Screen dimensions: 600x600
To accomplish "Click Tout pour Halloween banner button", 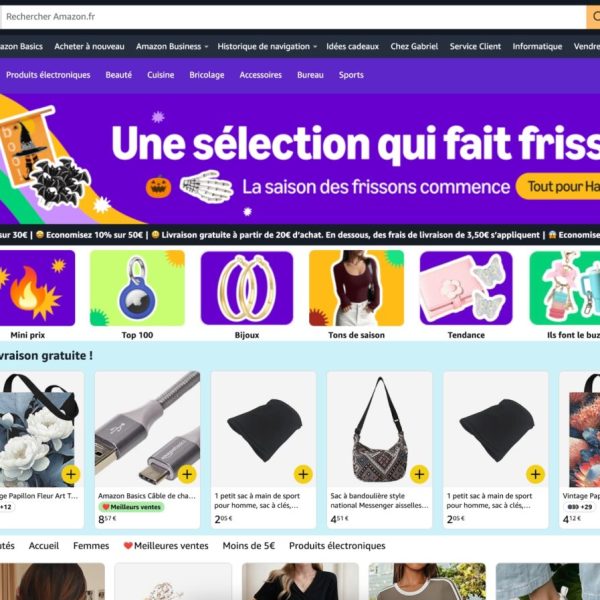I will [x=558, y=186].
